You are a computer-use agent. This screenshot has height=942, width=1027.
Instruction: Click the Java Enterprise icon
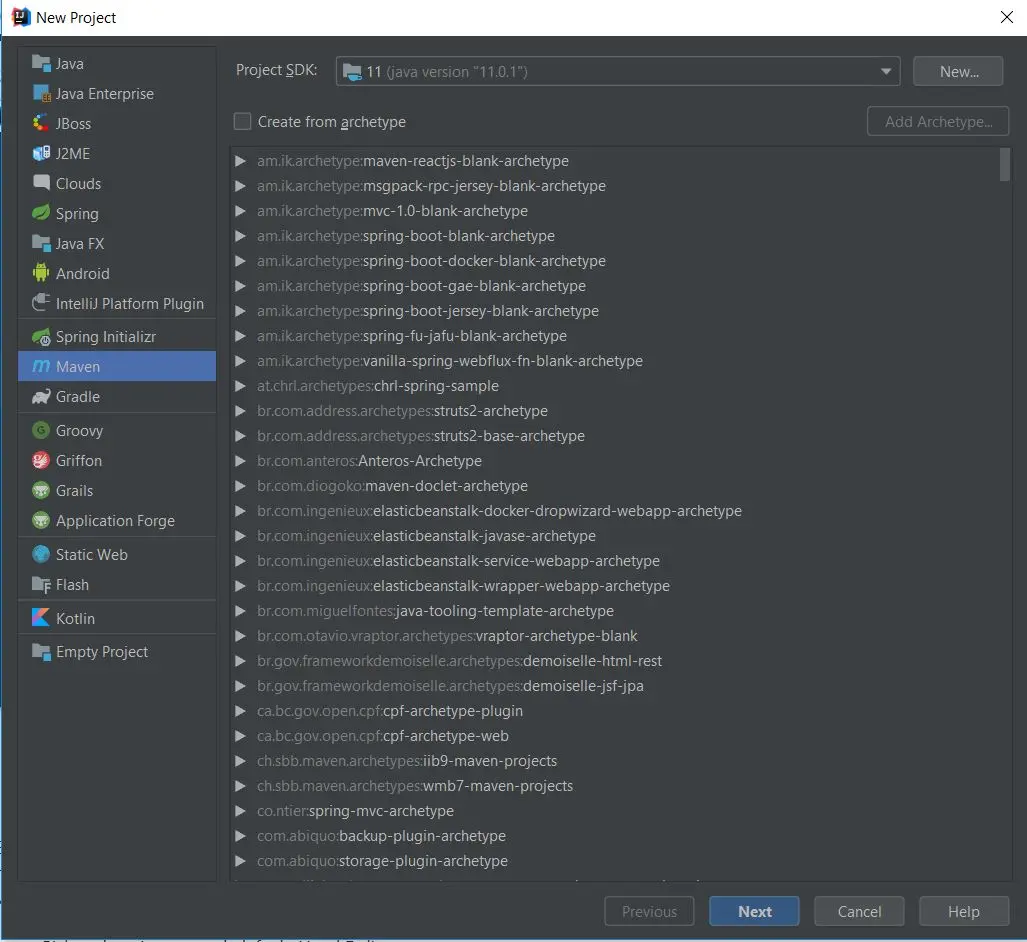[x=41, y=93]
